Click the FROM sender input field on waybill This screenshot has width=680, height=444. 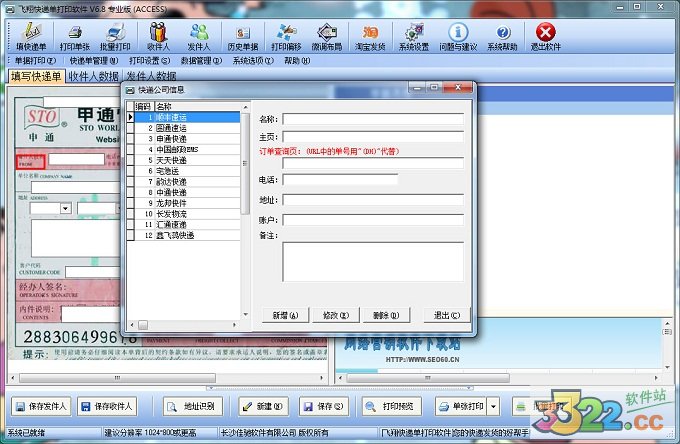(76, 159)
